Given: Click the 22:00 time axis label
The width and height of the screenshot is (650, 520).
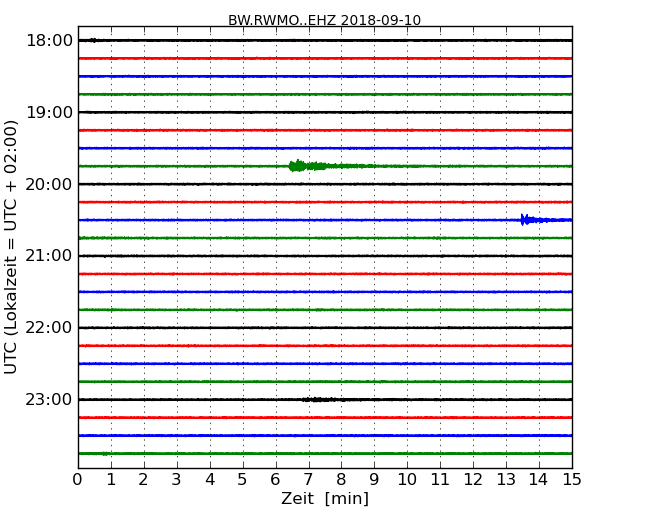Looking at the screenshot, I should [49, 328].
